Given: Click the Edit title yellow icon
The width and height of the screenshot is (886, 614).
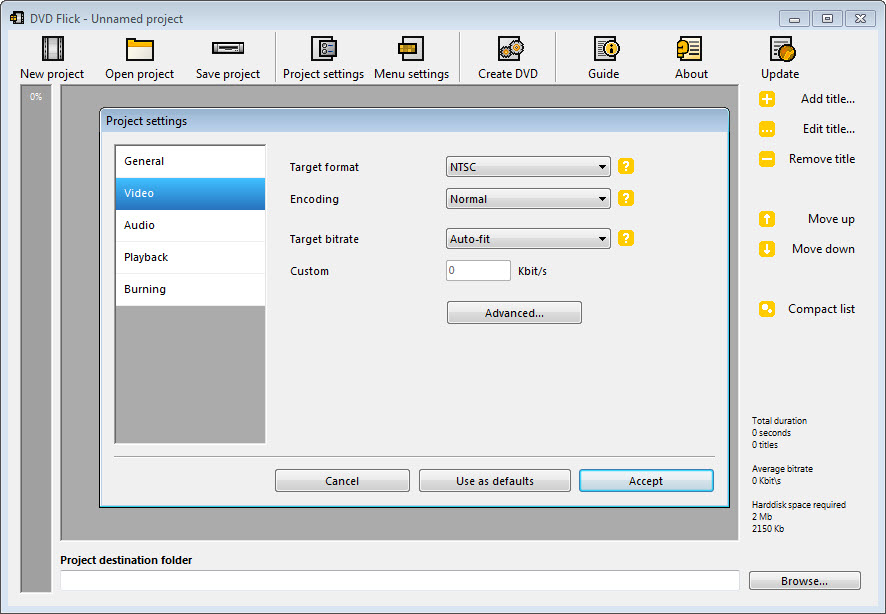Looking at the screenshot, I should (767, 129).
